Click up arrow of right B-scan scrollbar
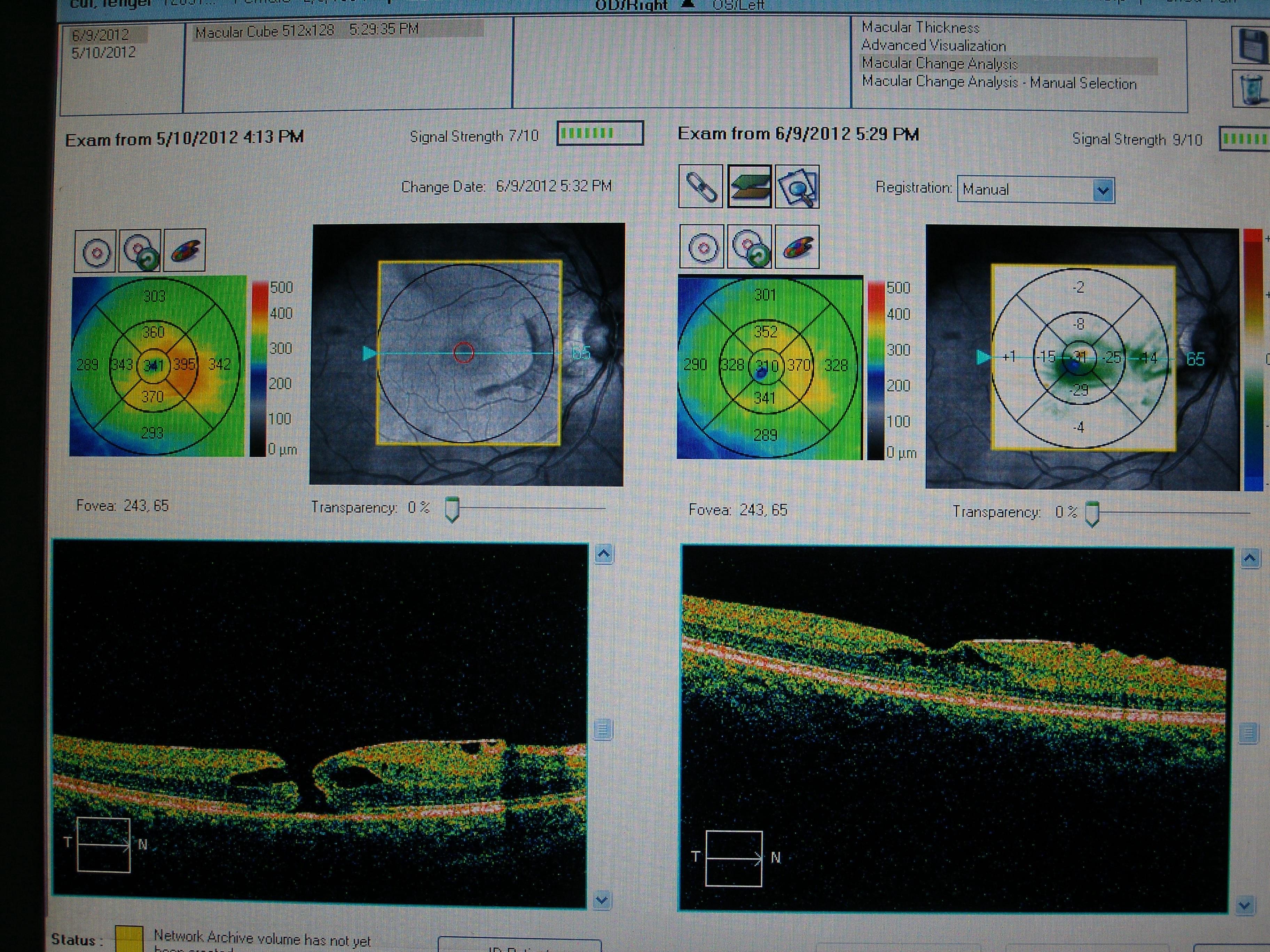Screen dimensions: 1270x952 pos(1251,558)
